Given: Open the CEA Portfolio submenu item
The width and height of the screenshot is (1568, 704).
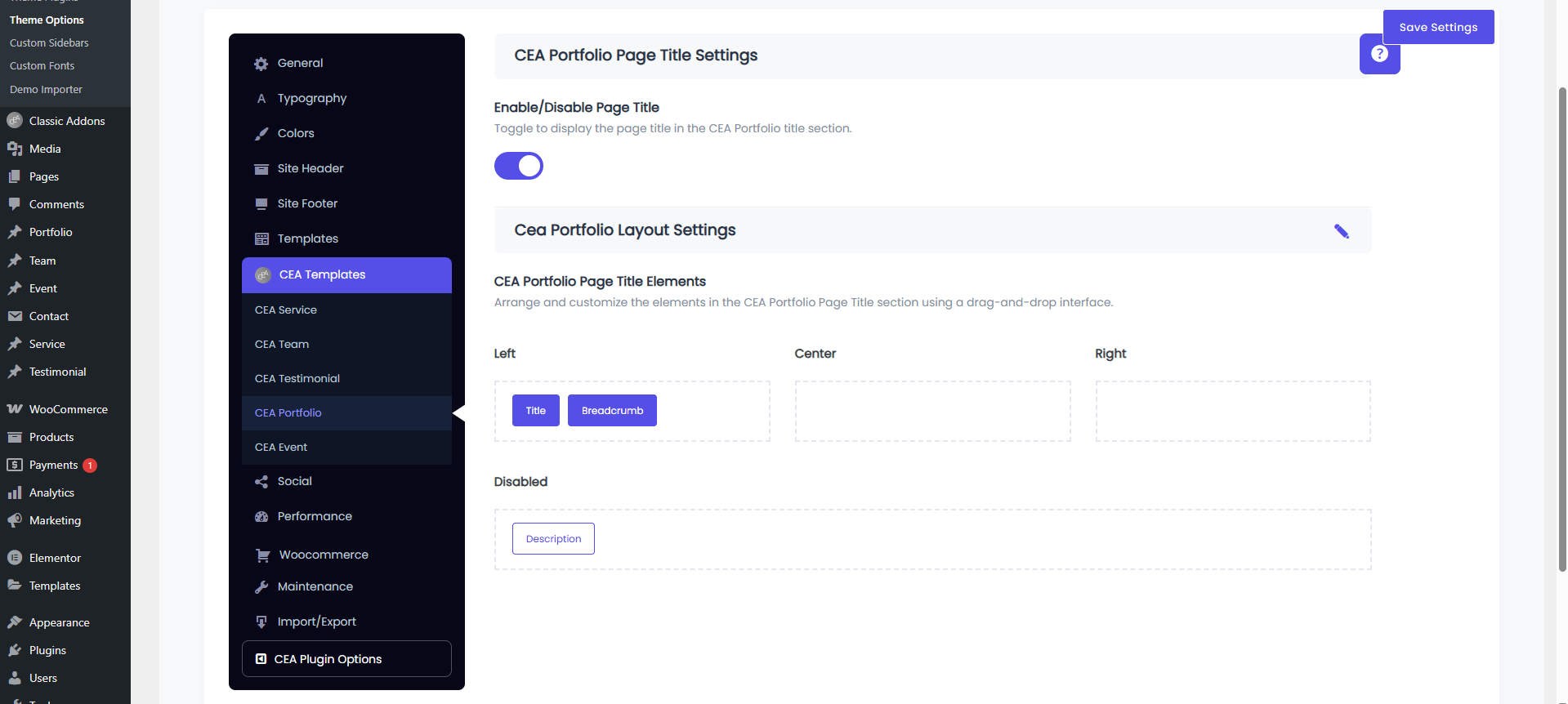Looking at the screenshot, I should [288, 413].
